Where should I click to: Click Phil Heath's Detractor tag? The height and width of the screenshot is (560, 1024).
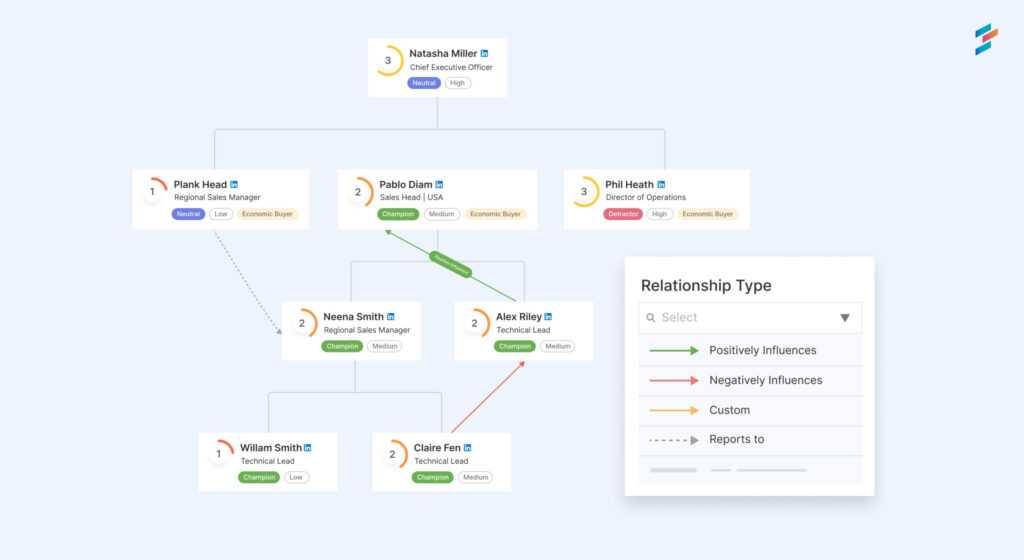click(623, 214)
